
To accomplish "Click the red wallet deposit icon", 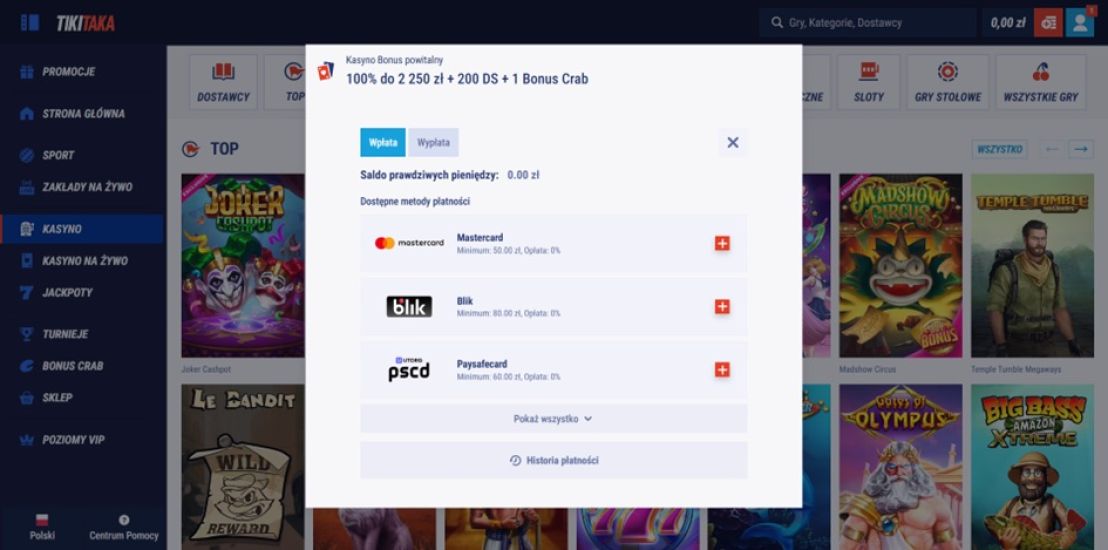I will click(x=1048, y=23).
